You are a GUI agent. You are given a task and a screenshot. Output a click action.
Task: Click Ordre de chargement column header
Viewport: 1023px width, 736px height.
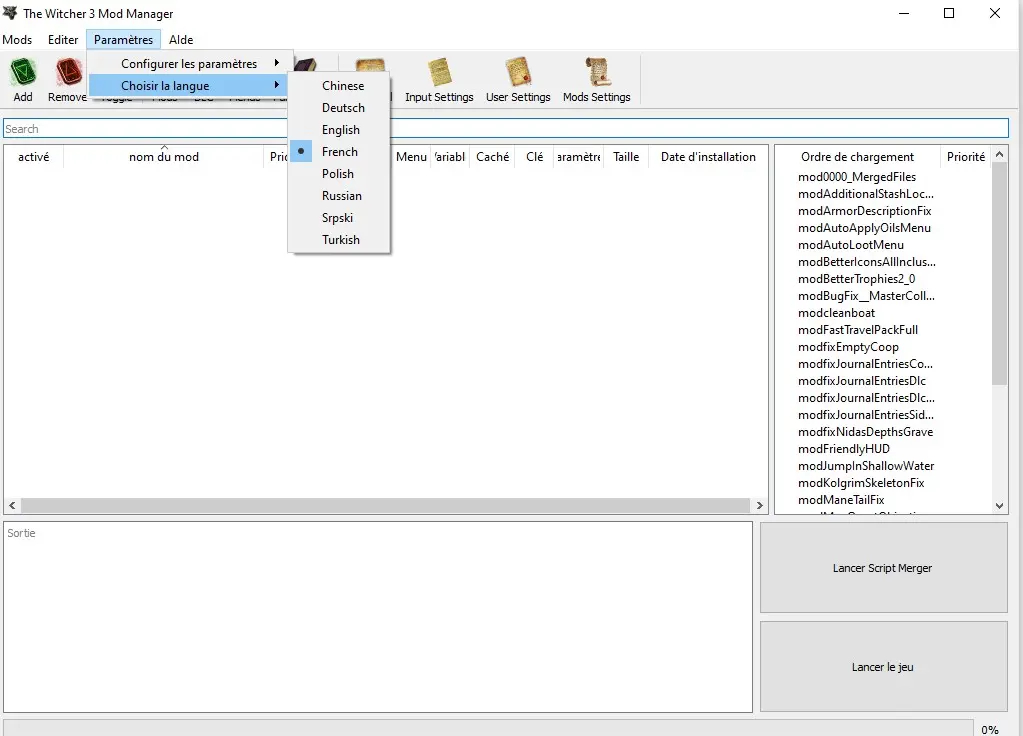[857, 157]
